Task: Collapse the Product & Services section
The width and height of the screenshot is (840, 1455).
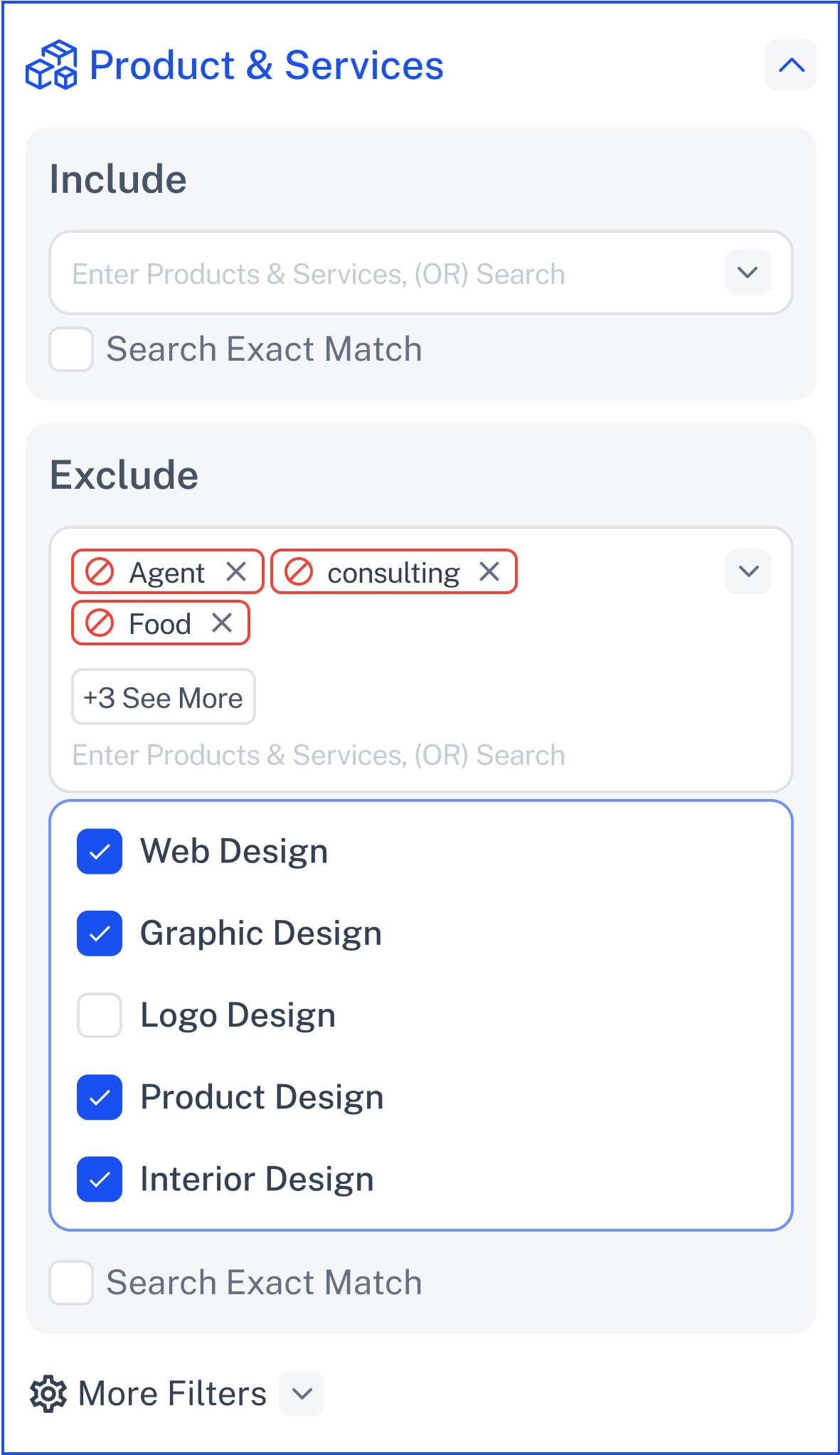Action: (x=791, y=65)
